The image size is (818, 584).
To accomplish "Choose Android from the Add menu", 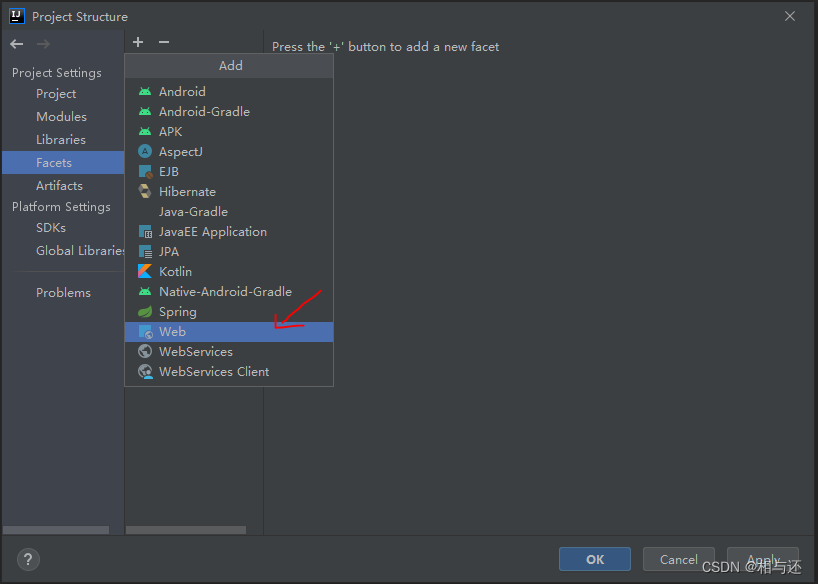I will tap(229, 92).
